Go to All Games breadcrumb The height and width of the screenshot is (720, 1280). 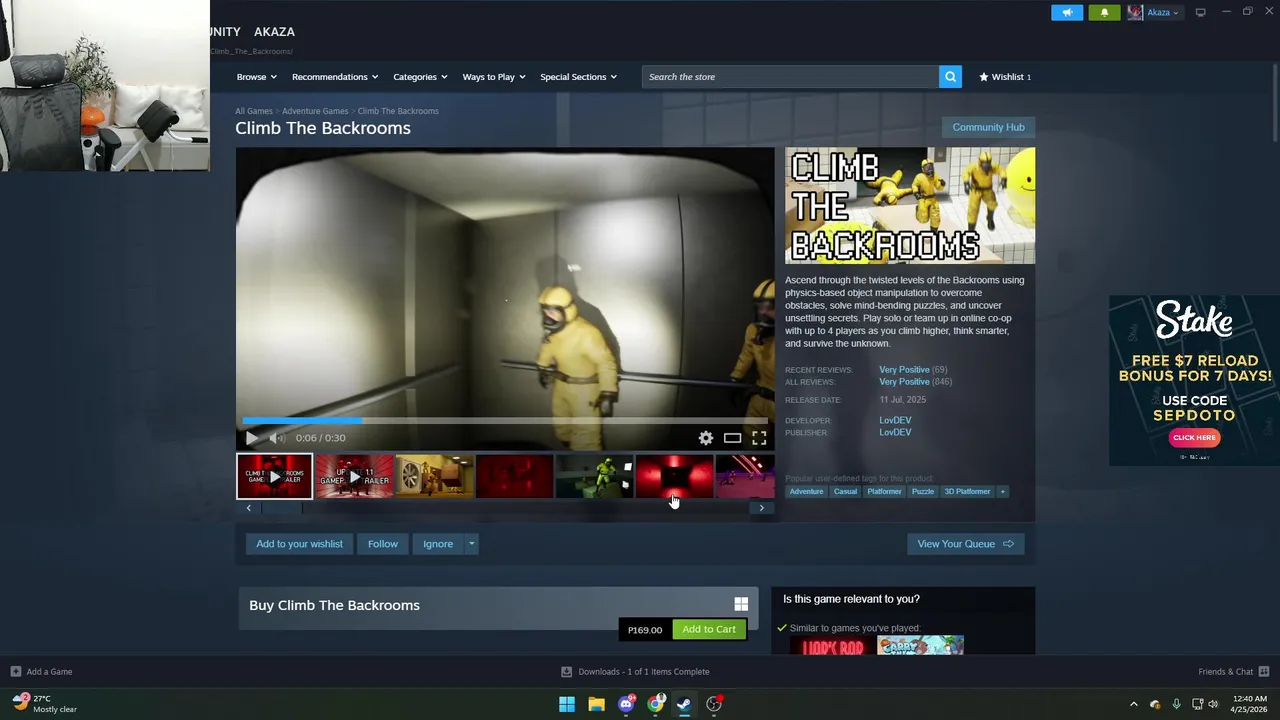[254, 111]
